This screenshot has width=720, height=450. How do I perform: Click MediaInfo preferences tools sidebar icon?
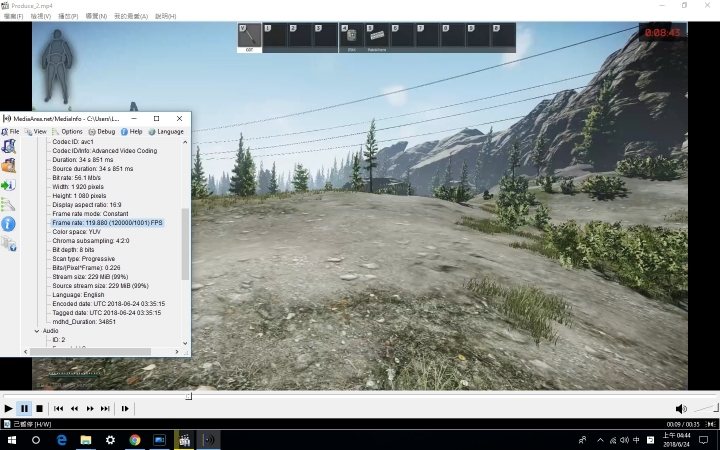(x=9, y=204)
